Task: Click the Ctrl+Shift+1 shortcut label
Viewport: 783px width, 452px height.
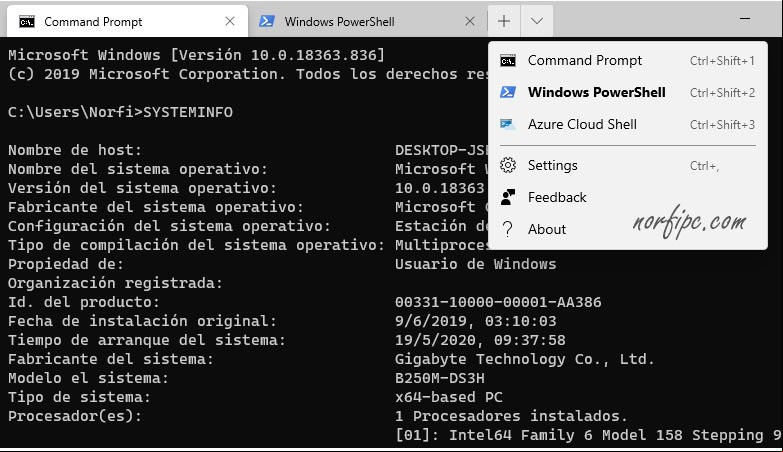Action: coord(722,61)
